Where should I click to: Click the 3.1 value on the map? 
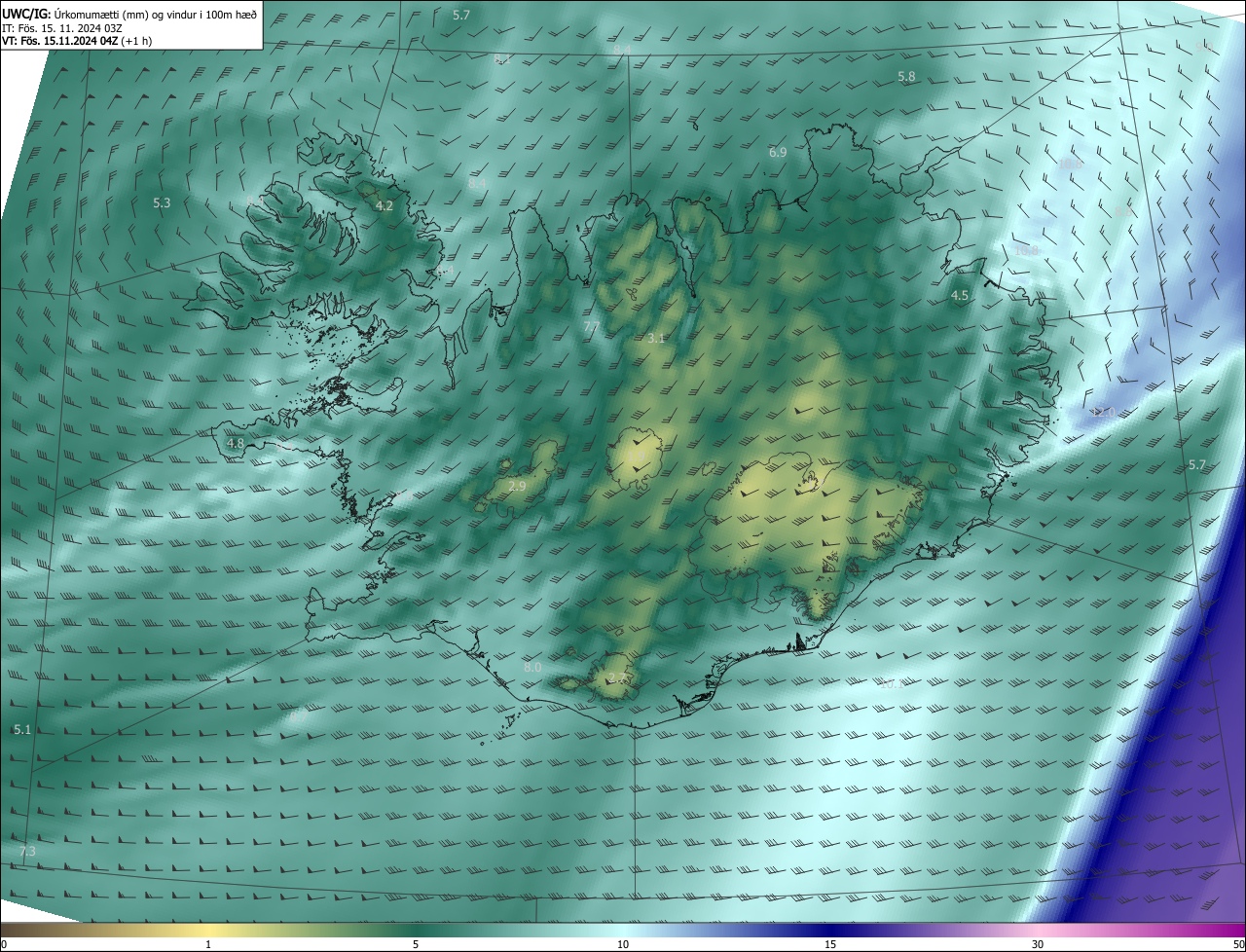point(656,339)
